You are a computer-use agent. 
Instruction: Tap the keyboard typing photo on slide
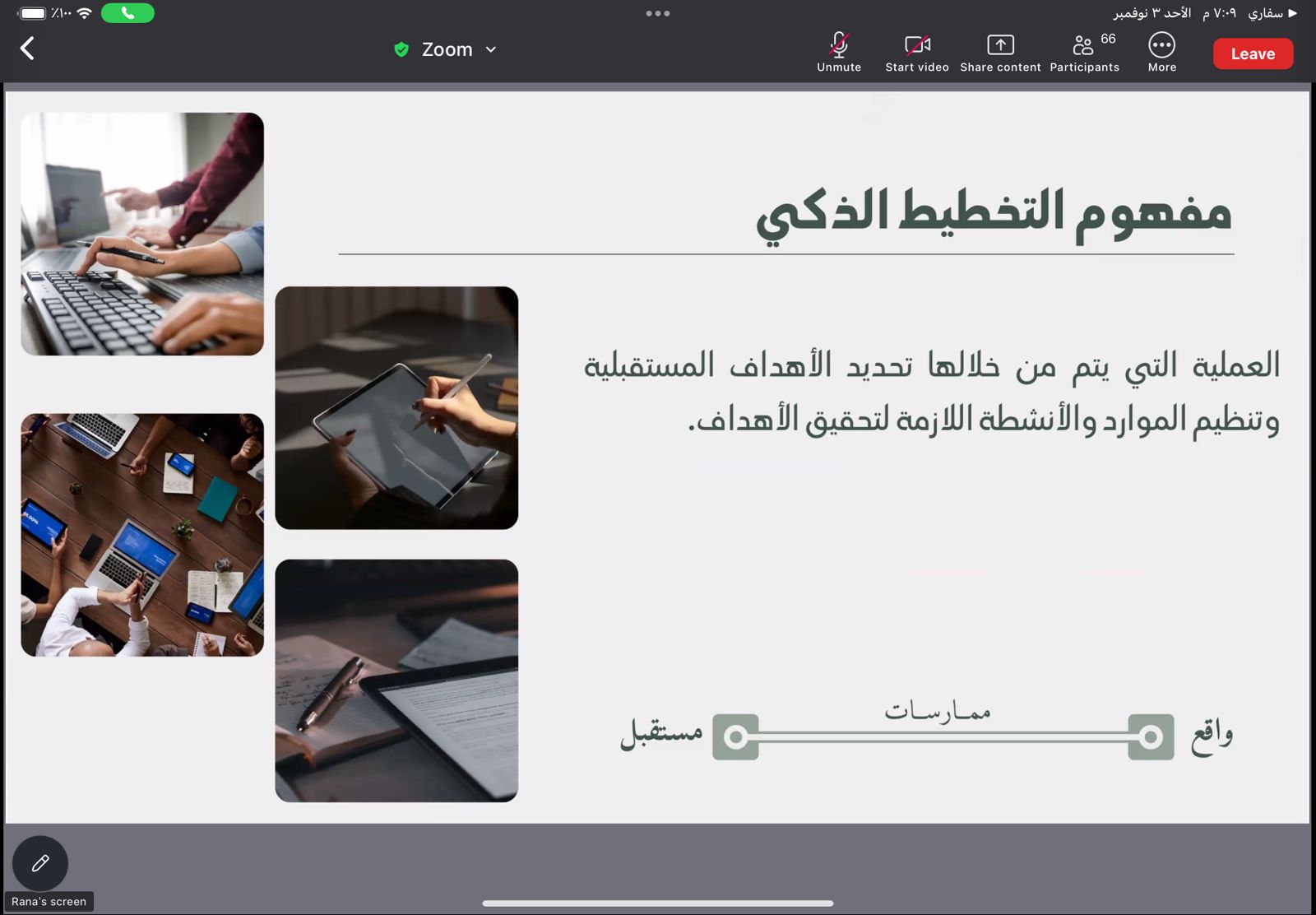point(142,235)
